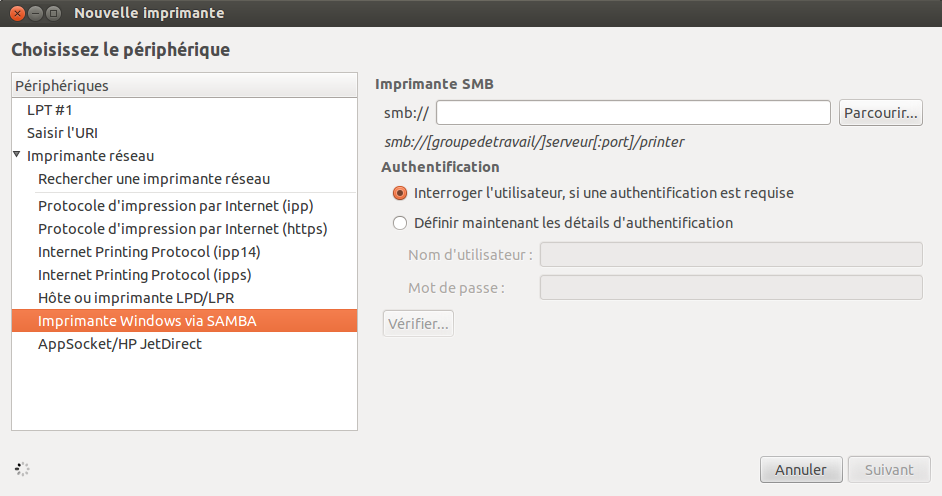Choose 'Définir maintenant les détails d'authentification'
The height and width of the screenshot is (496, 942).
(400, 223)
